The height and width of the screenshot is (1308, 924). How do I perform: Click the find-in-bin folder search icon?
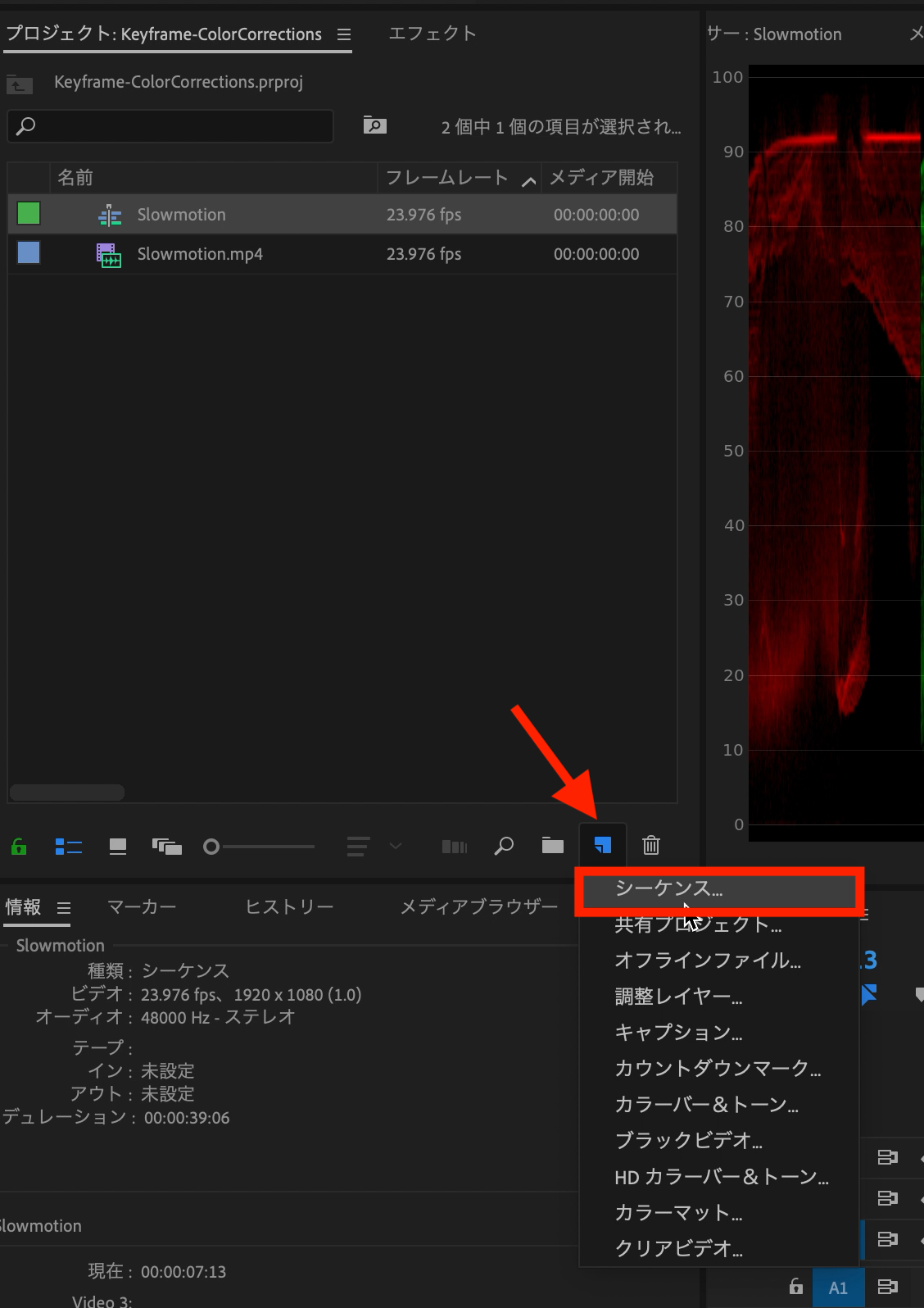point(375,125)
